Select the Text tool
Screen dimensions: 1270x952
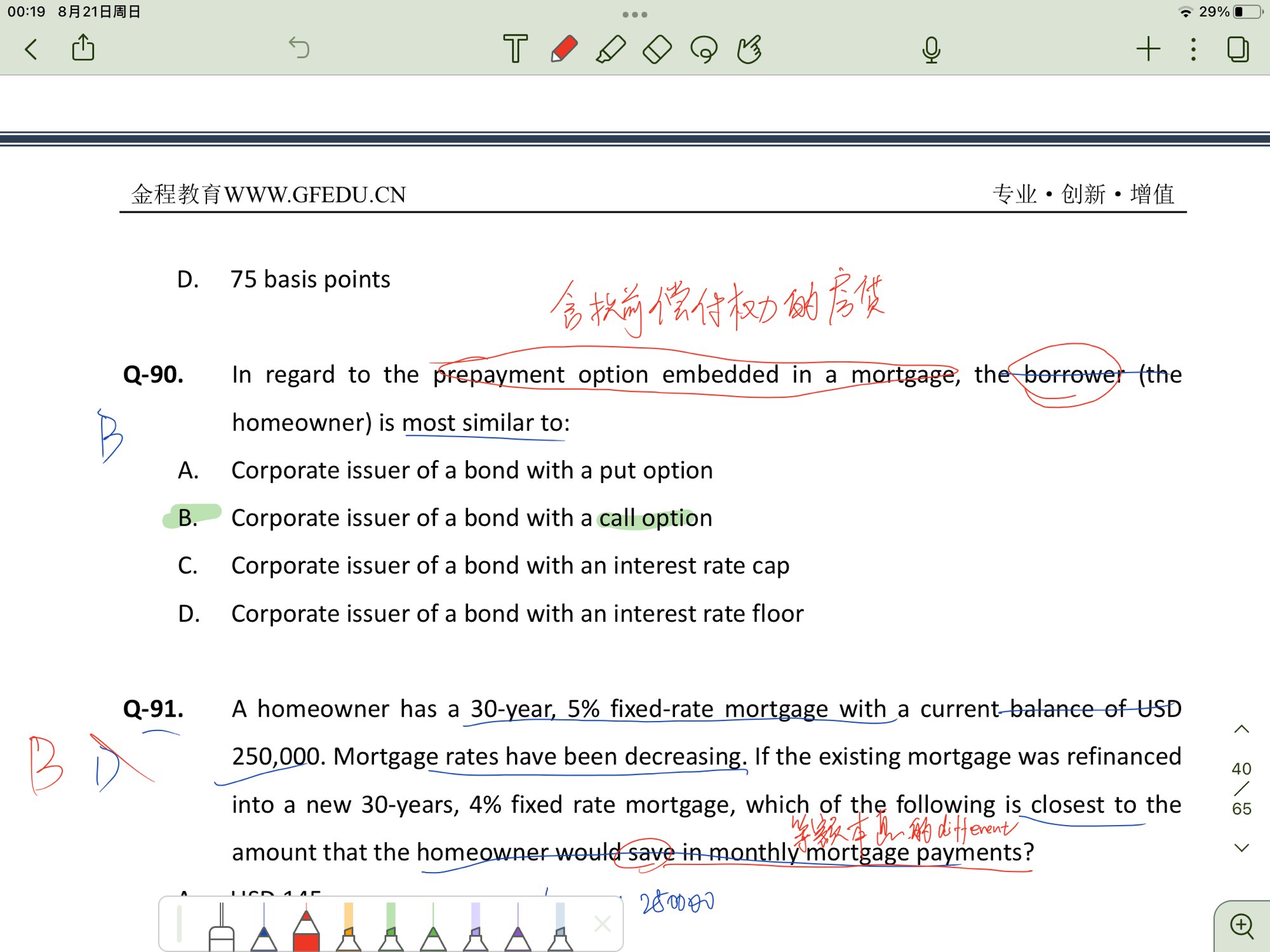click(x=515, y=49)
